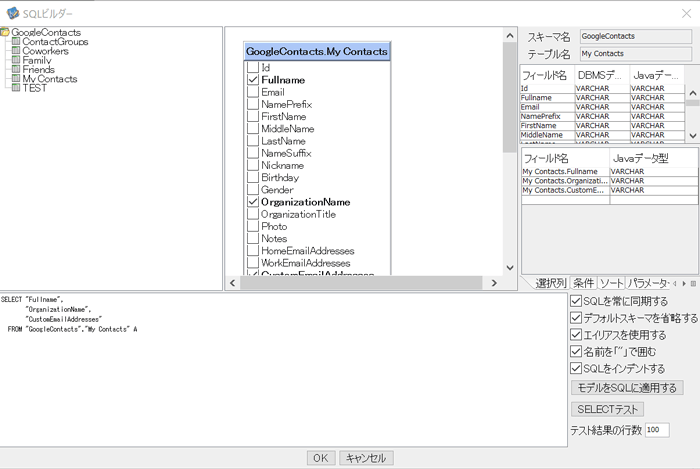The height and width of the screenshot is (469, 700).
Task: Click diagram vertical scrollbar up arrow
Action: [510, 36]
